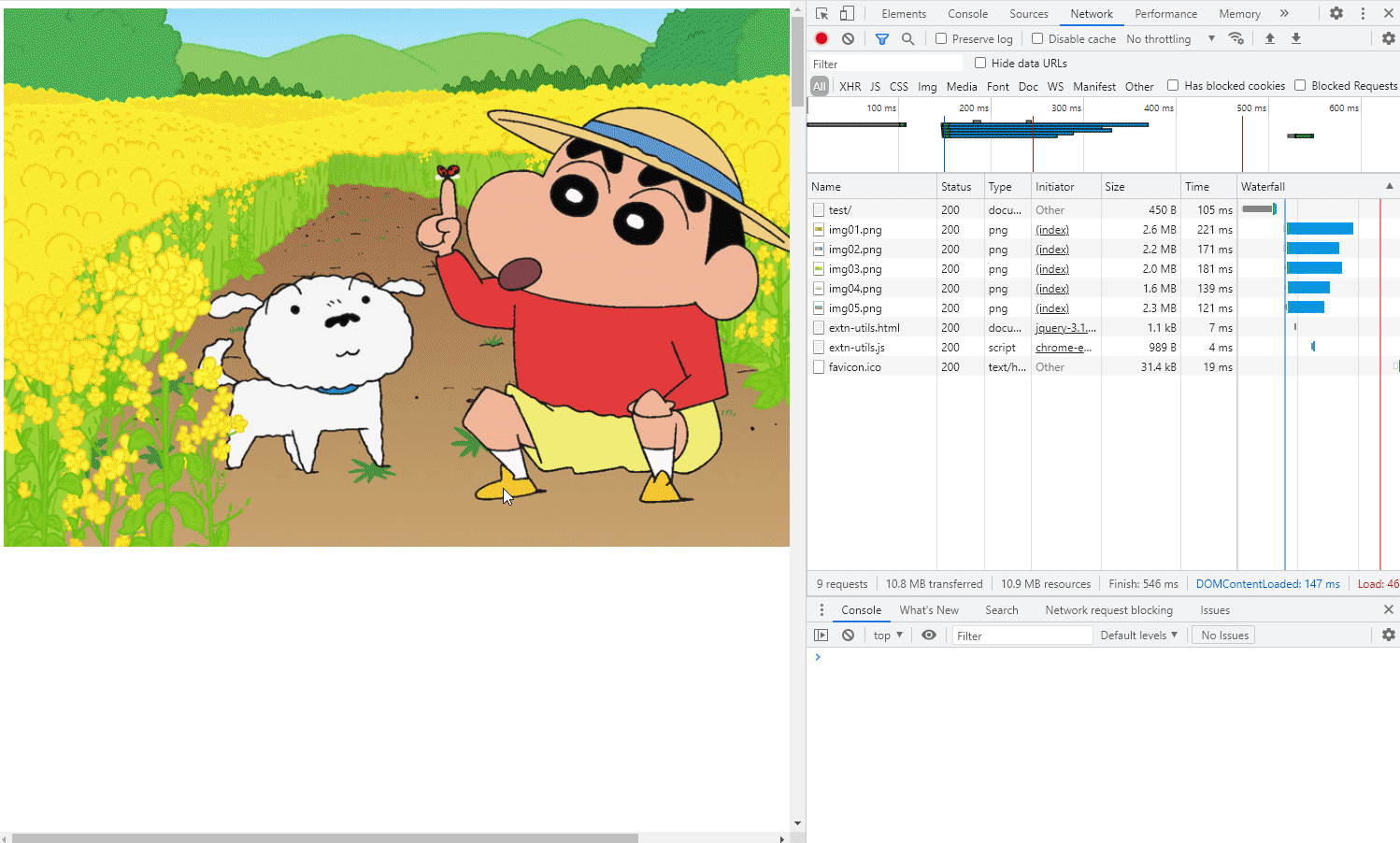Viewport: 1400px width, 843px height.
Task: Select the img01.png file icon
Action: 819,229
